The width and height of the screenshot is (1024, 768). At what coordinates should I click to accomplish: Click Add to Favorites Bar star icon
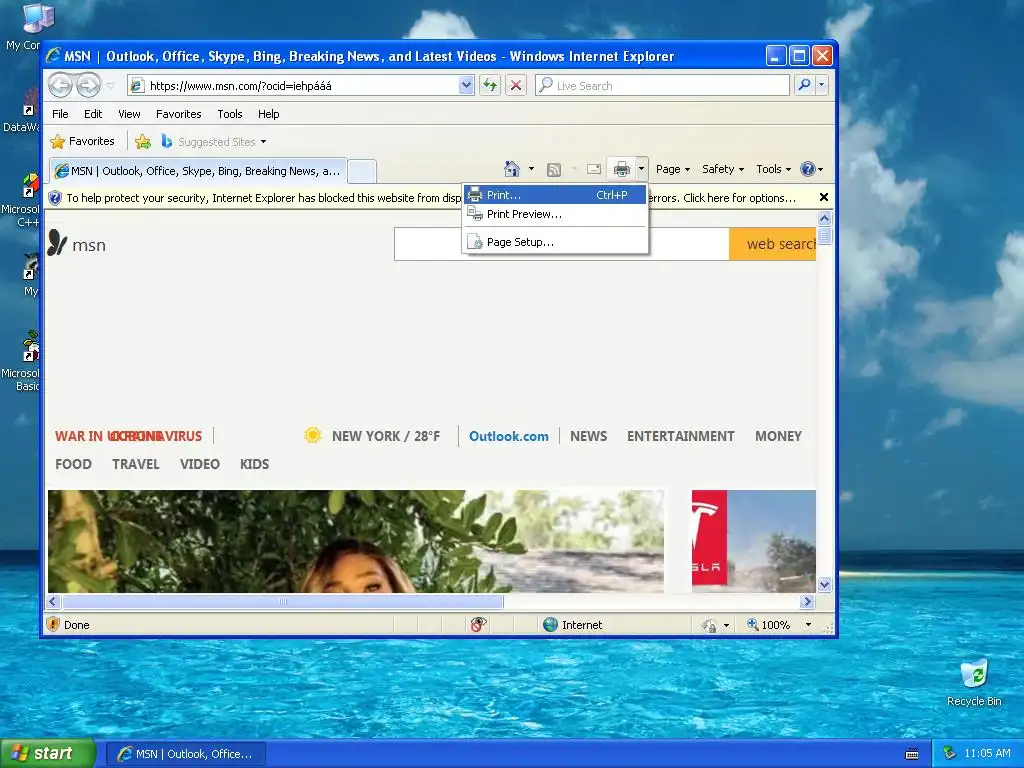pyautogui.click(x=143, y=141)
